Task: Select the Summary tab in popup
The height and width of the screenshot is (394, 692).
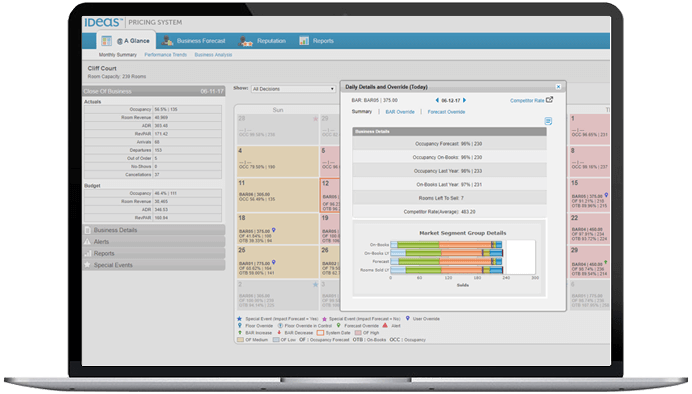Action: tap(362, 112)
